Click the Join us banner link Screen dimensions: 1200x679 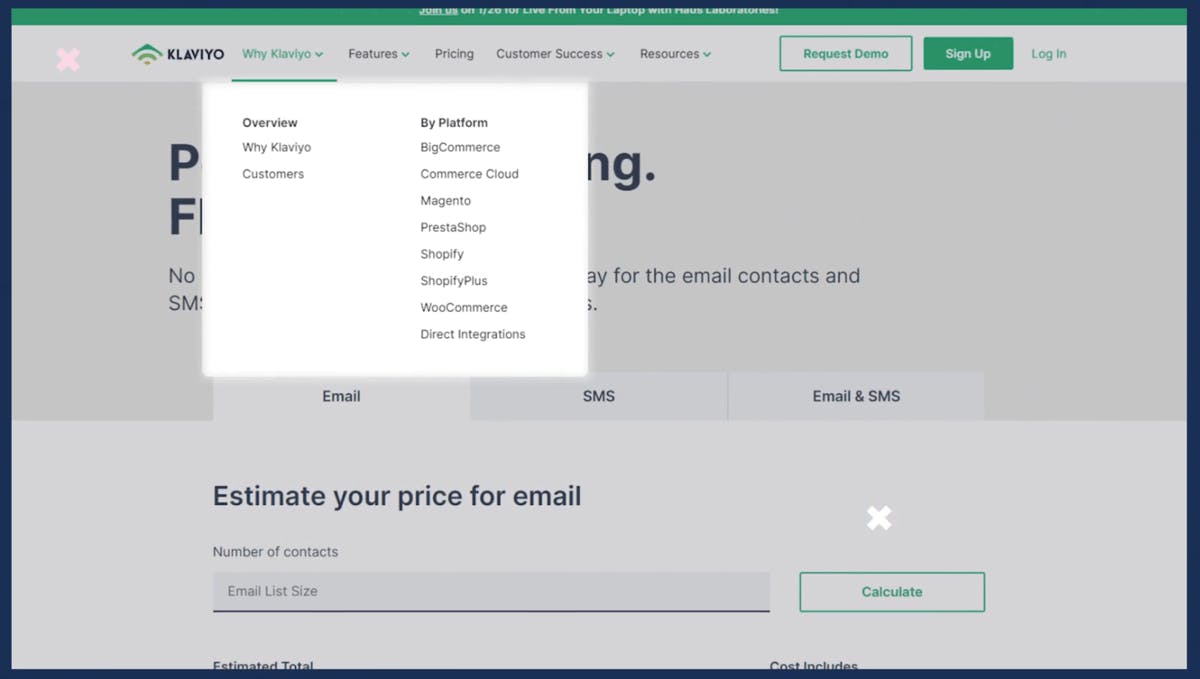coord(438,10)
